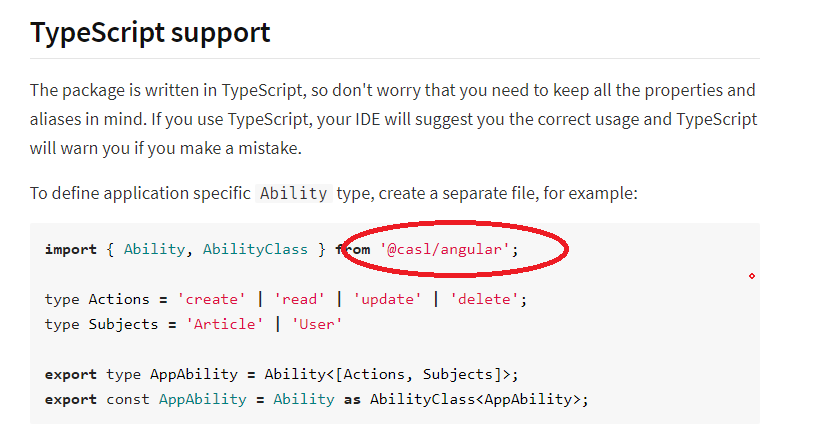Viewport: 813px width, 440px height.
Task: Click "Ability<[Actions, Subjects]>" in the code
Action: [x=387, y=374]
